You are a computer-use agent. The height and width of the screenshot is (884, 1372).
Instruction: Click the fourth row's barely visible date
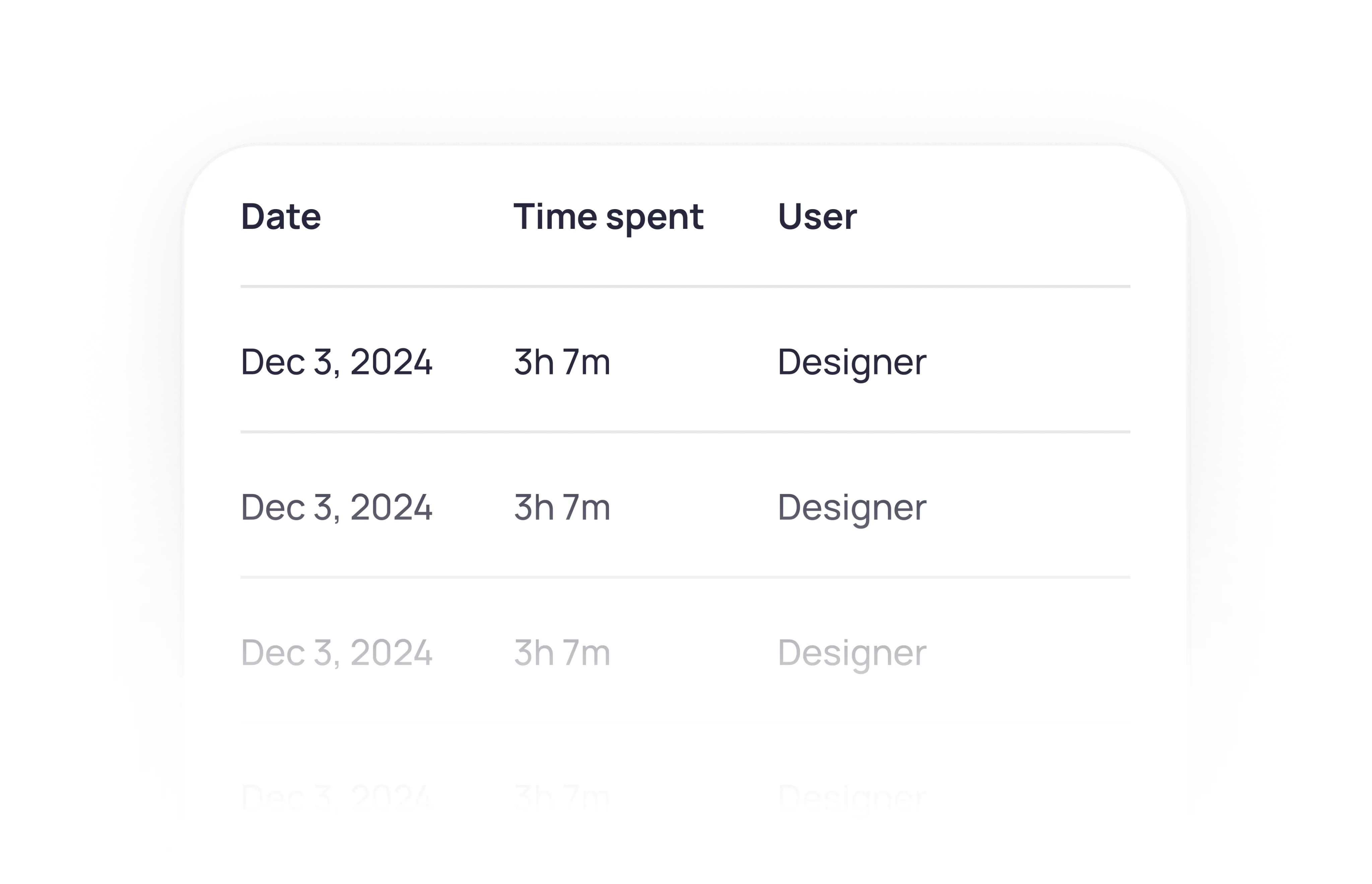tap(336, 797)
